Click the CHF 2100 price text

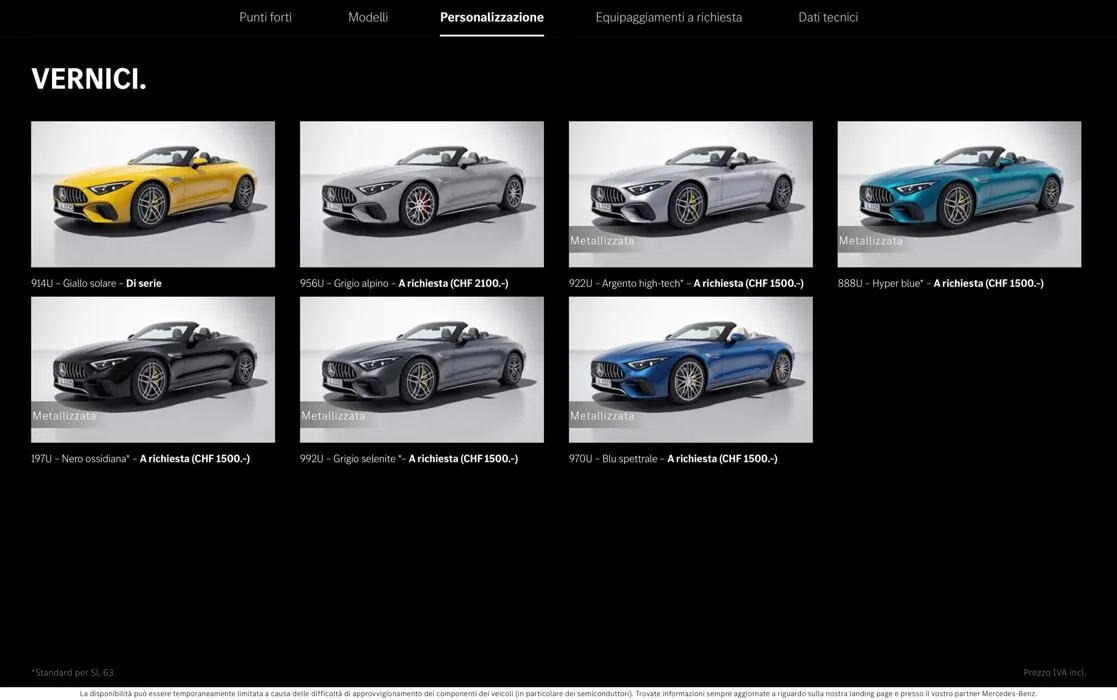pos(478,281)
